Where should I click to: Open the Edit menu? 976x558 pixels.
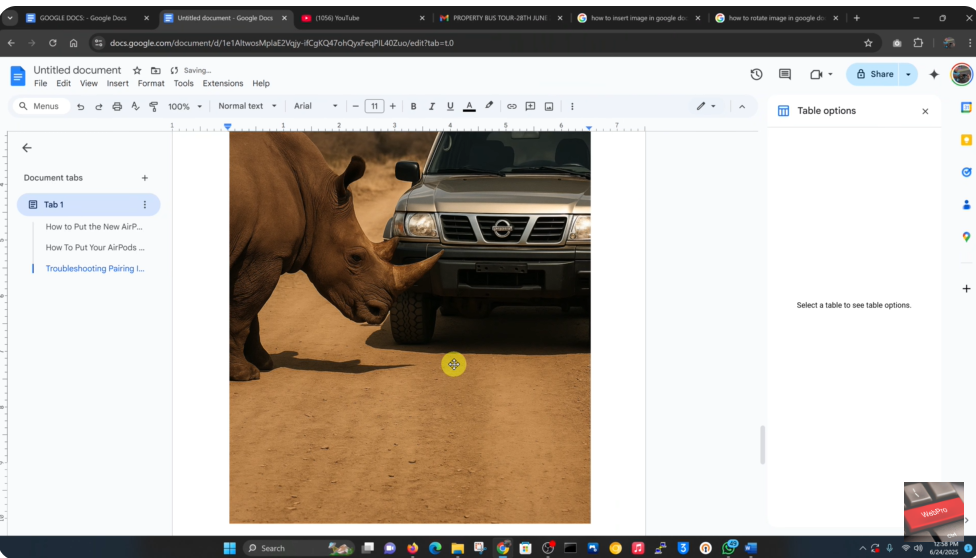[63, 83]
